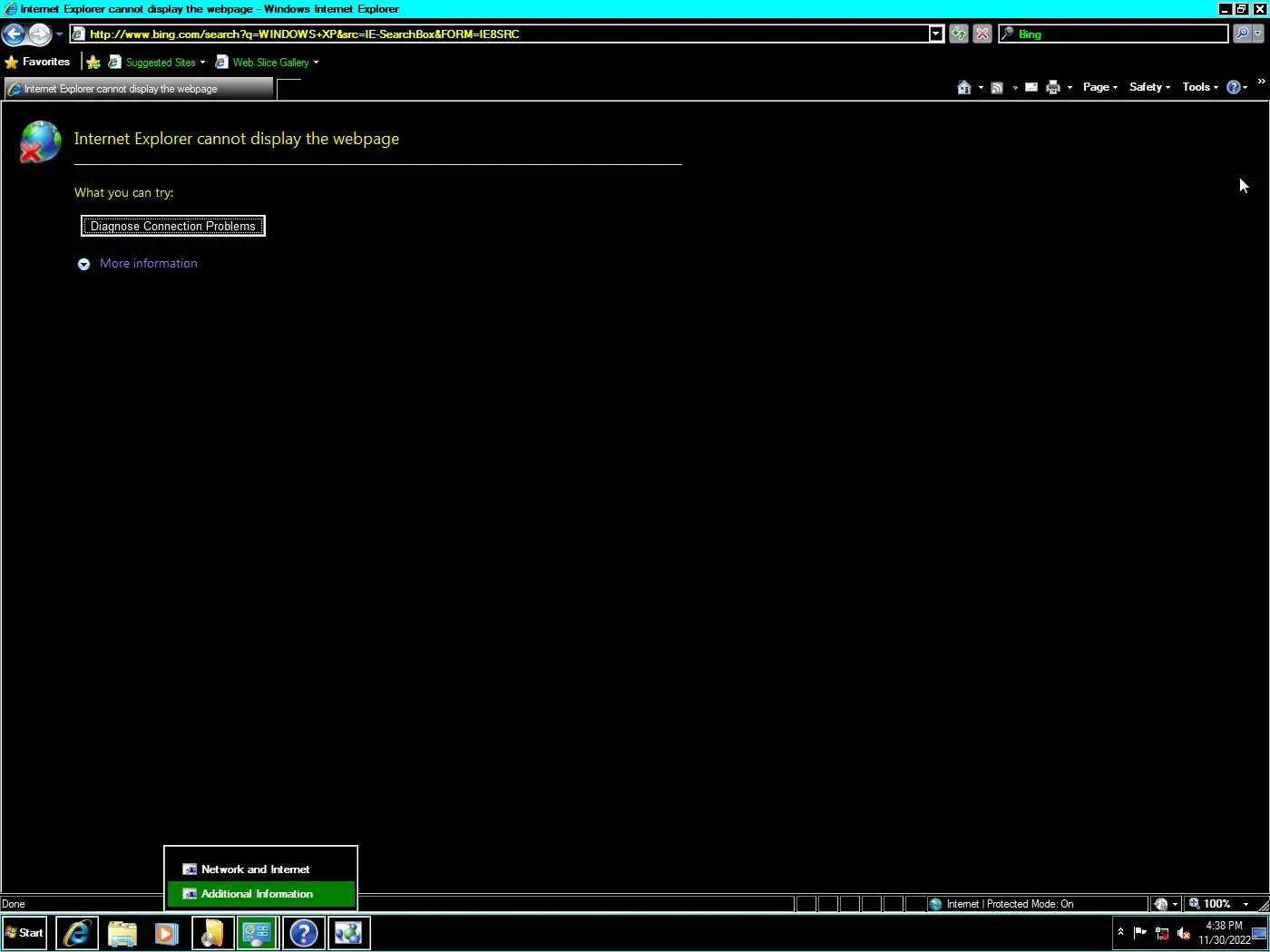Go back with the Back arrow button
Viewport: 1270px width, 952px height.
click(x=14, y=34)
